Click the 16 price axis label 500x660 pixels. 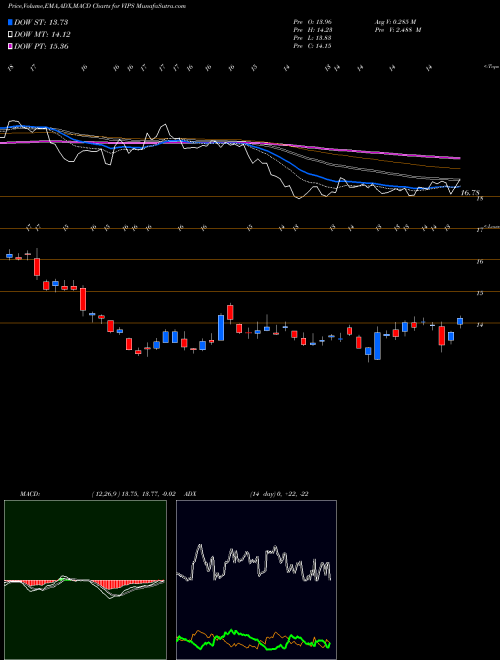[x=479, y=262]
